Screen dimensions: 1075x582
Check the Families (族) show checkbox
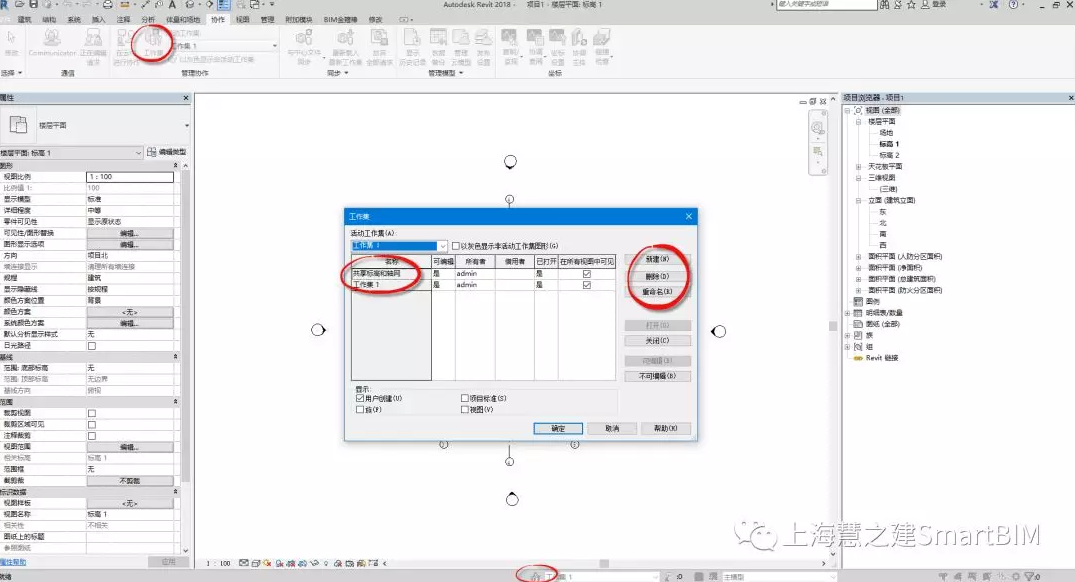360,409
